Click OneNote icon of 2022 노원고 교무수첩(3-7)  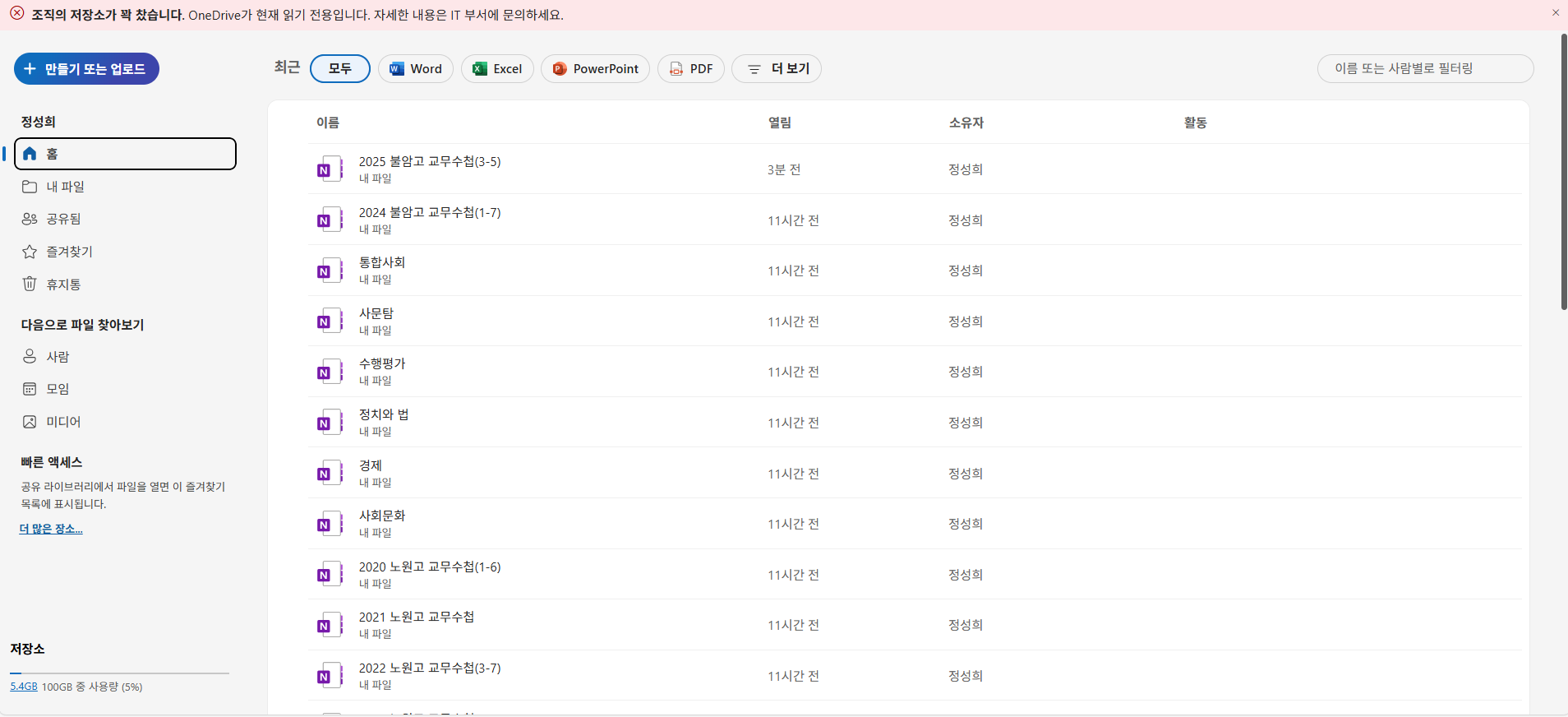[x=330, y=676]
